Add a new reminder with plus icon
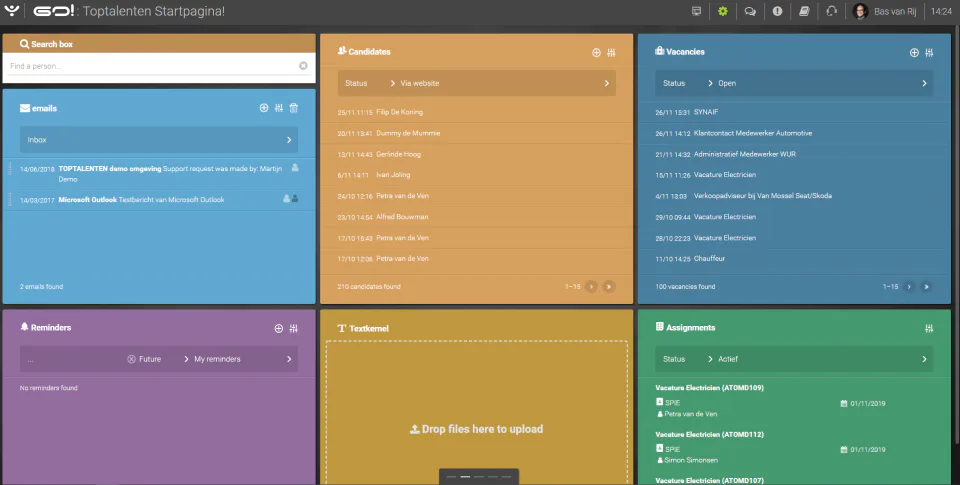Image resolution: width=960 pixels, height=485 pixels. click(279, 328)
